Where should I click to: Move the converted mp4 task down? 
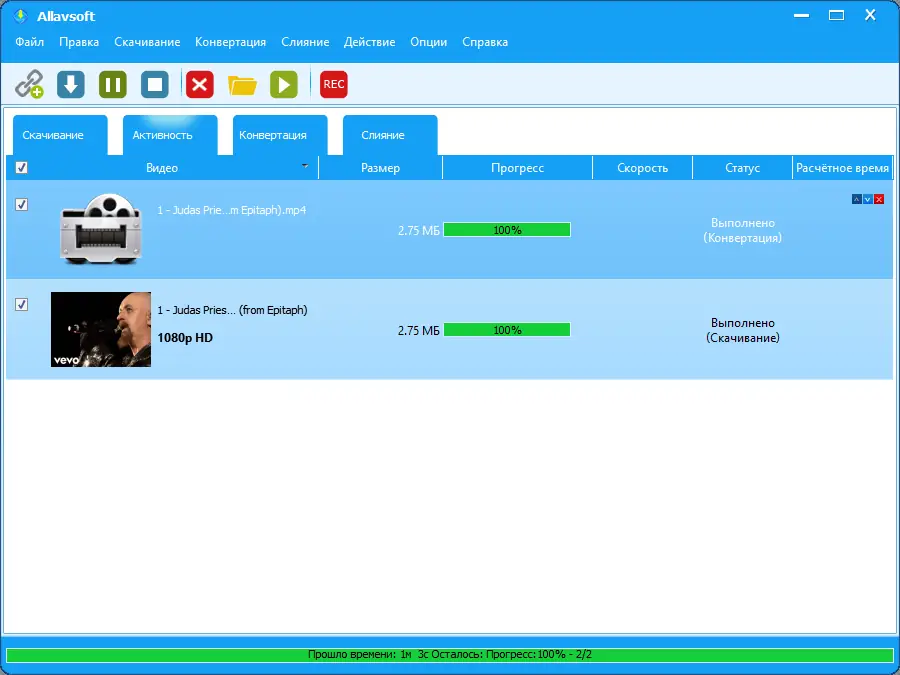[868, 199]
